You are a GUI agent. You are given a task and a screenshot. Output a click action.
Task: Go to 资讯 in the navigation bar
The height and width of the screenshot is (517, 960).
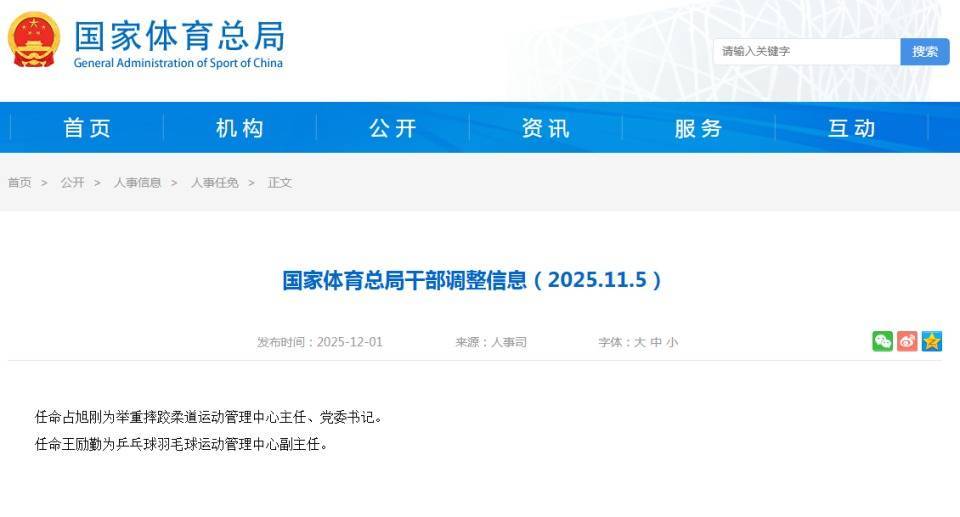tap(546, 128)
